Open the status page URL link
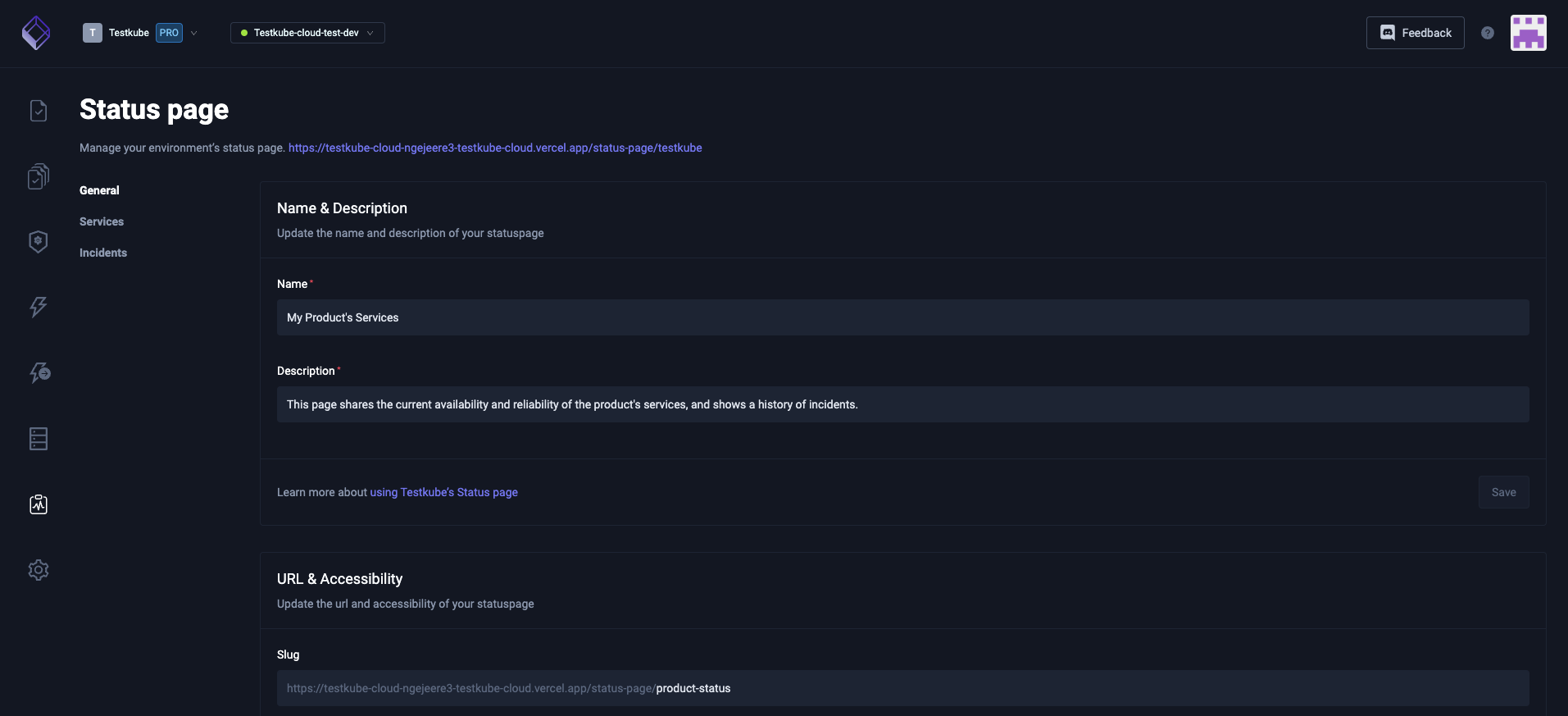Image resolution: width=1568 pixels, height=716 pixels. click(x=494, y=148)
